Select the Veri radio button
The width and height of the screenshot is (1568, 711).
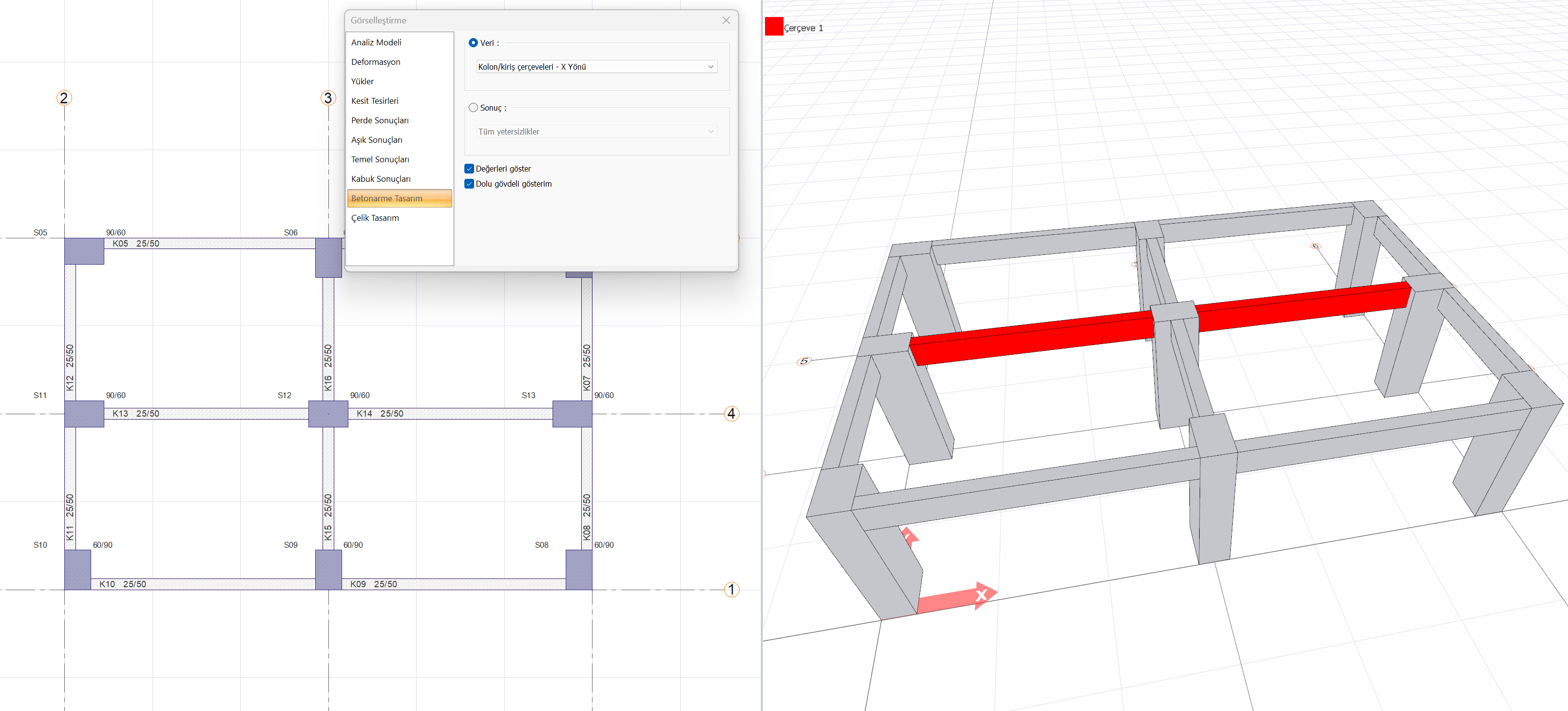point(473,42)
